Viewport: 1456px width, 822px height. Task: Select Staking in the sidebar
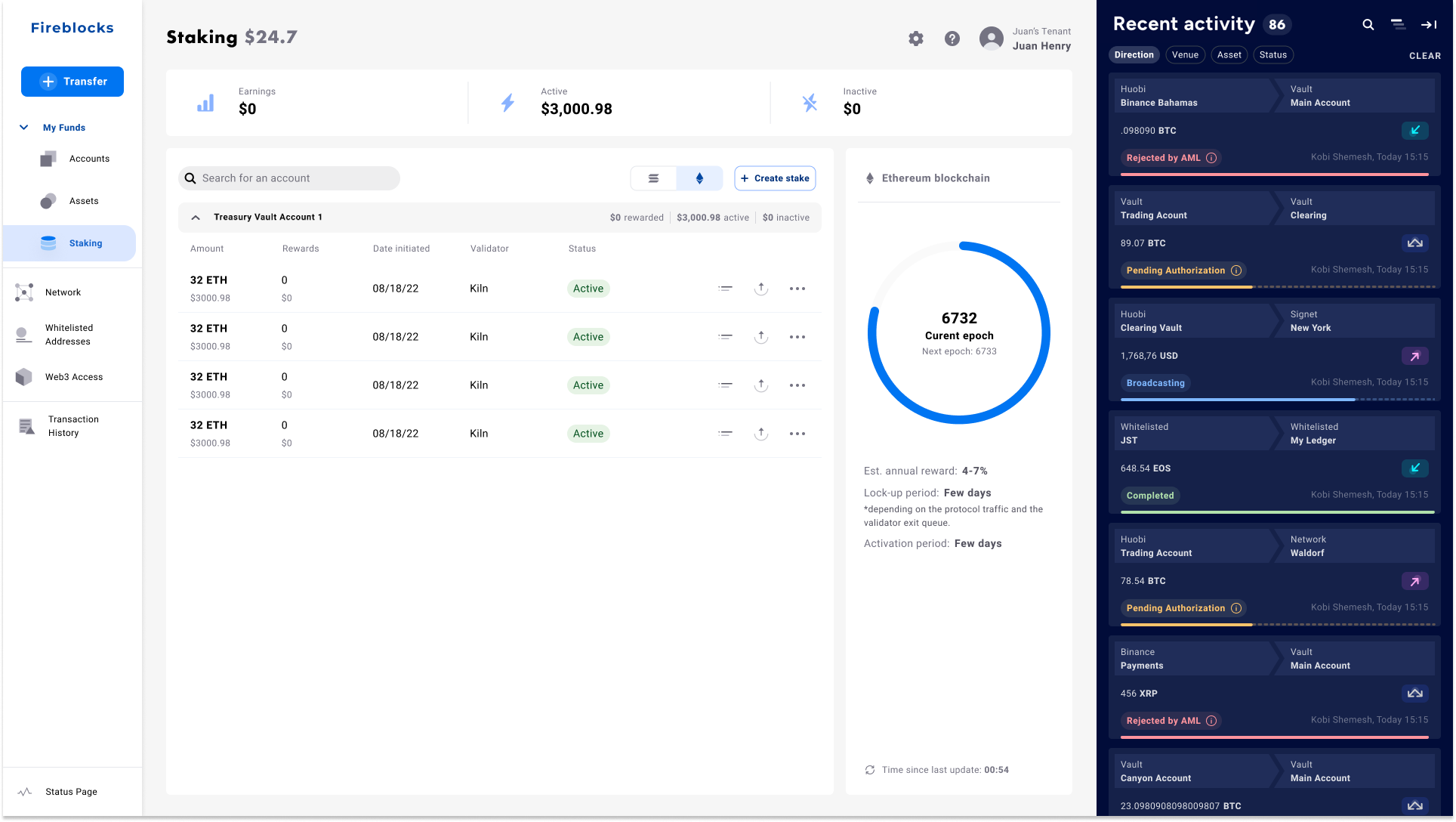[x=69, y=243]
